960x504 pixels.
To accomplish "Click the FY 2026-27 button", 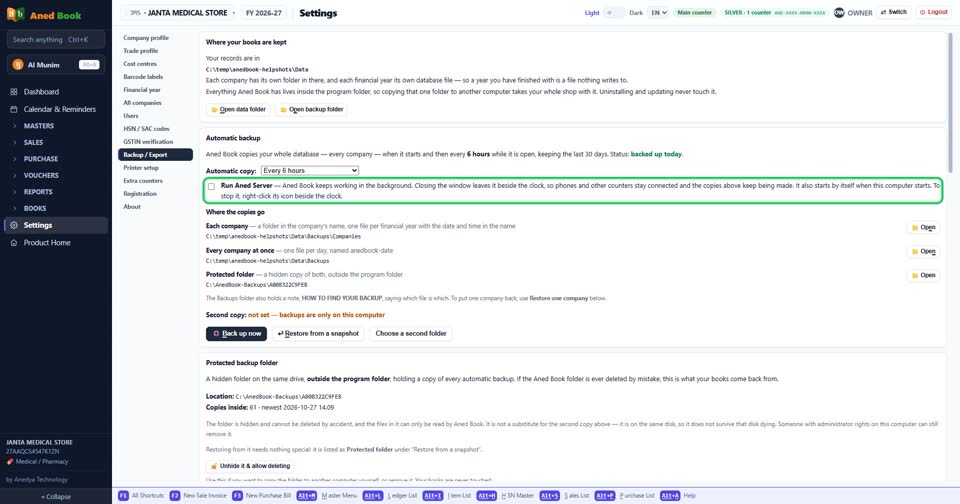I will click(x=264, y=13).
